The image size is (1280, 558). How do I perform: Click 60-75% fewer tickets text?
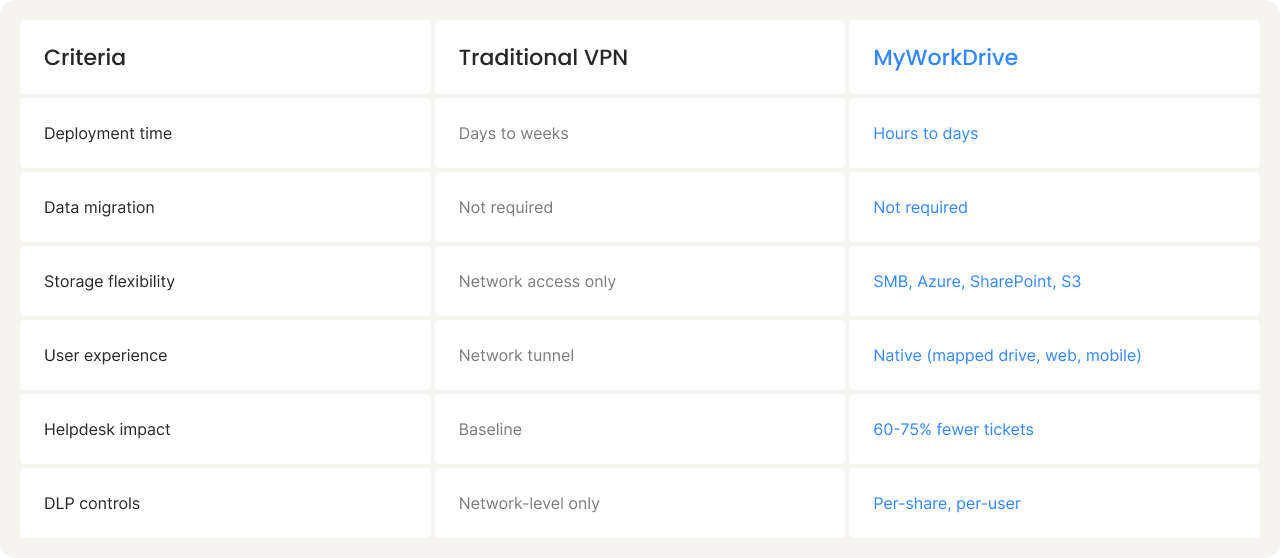953,430
